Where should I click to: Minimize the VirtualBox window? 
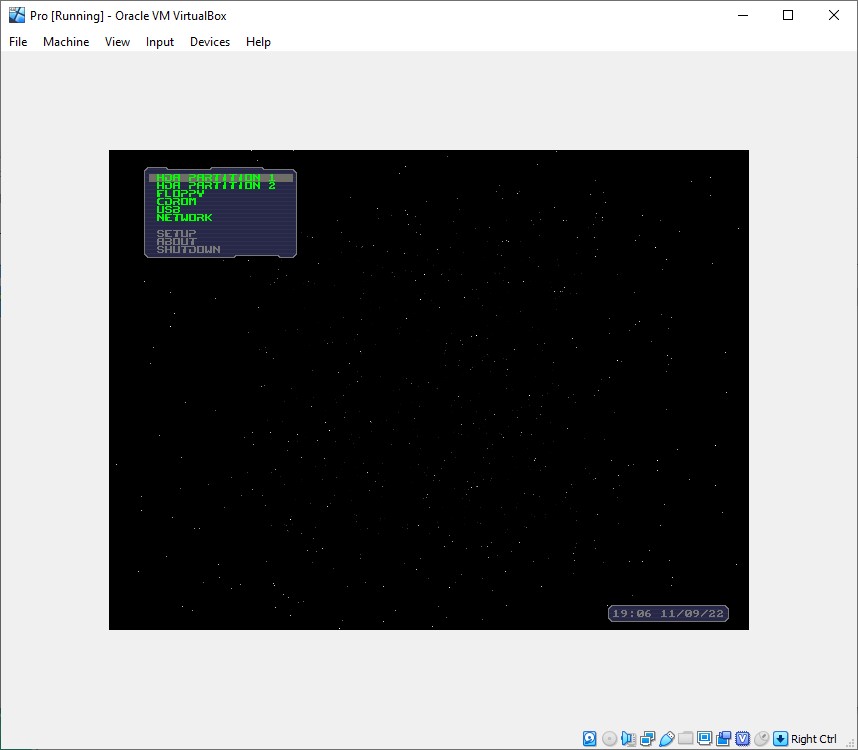(743, 15)
